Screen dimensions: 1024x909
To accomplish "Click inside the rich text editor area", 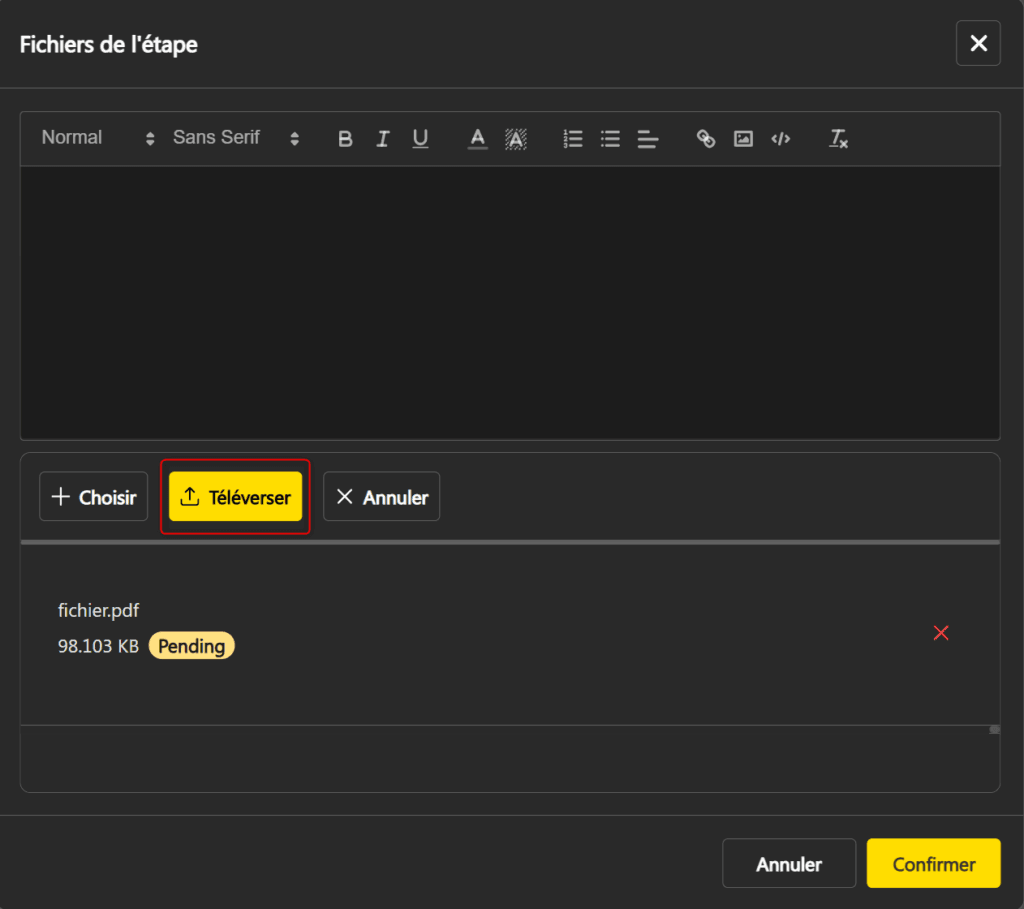I will point(510,300).
